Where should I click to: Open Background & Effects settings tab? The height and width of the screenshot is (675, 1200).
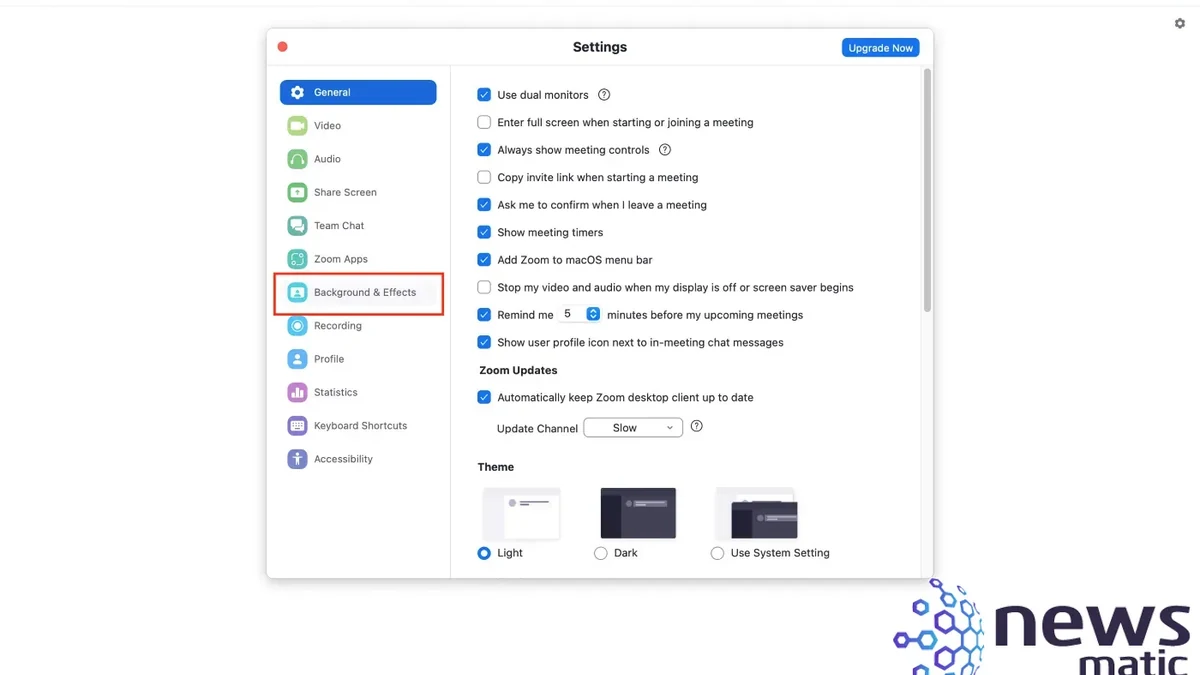359,293
